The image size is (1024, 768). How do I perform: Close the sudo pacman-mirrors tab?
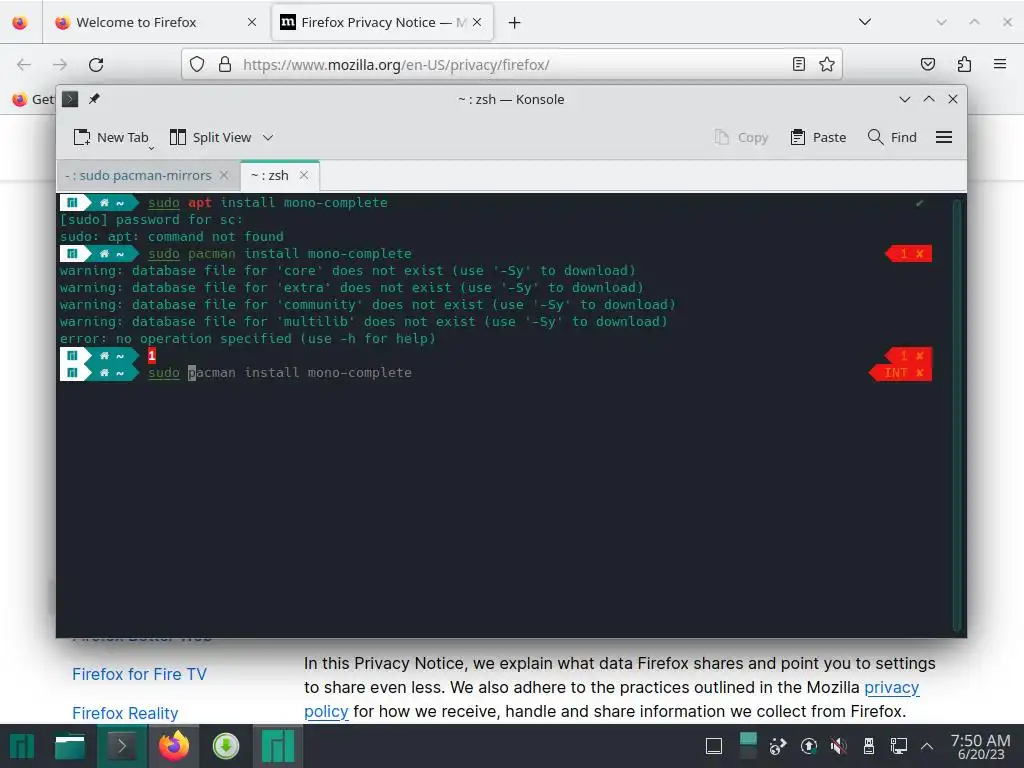coord(224,175)
